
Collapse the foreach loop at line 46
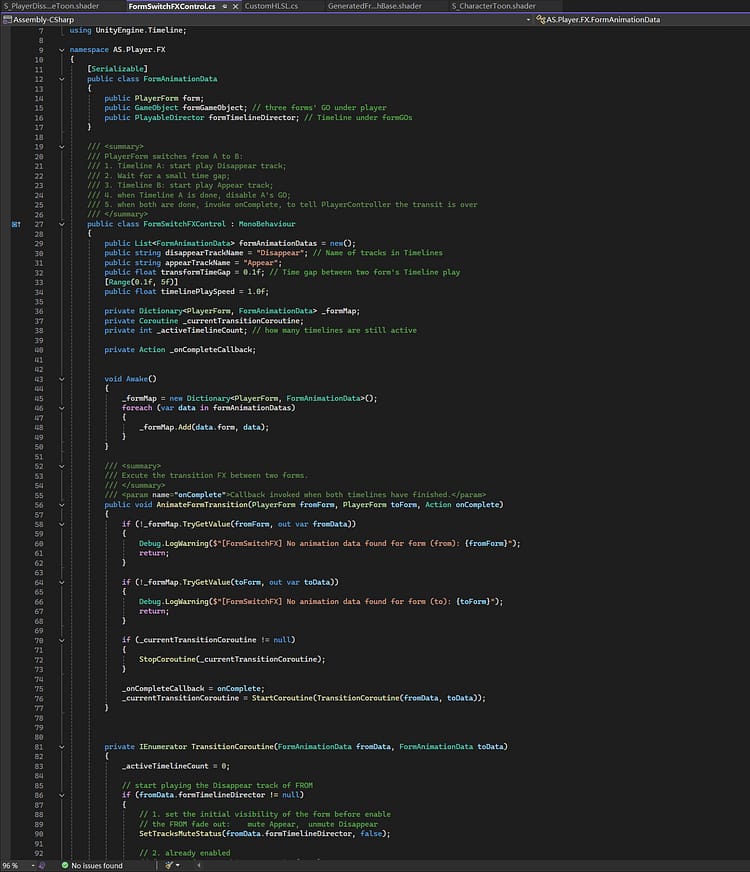coord(62,408)
